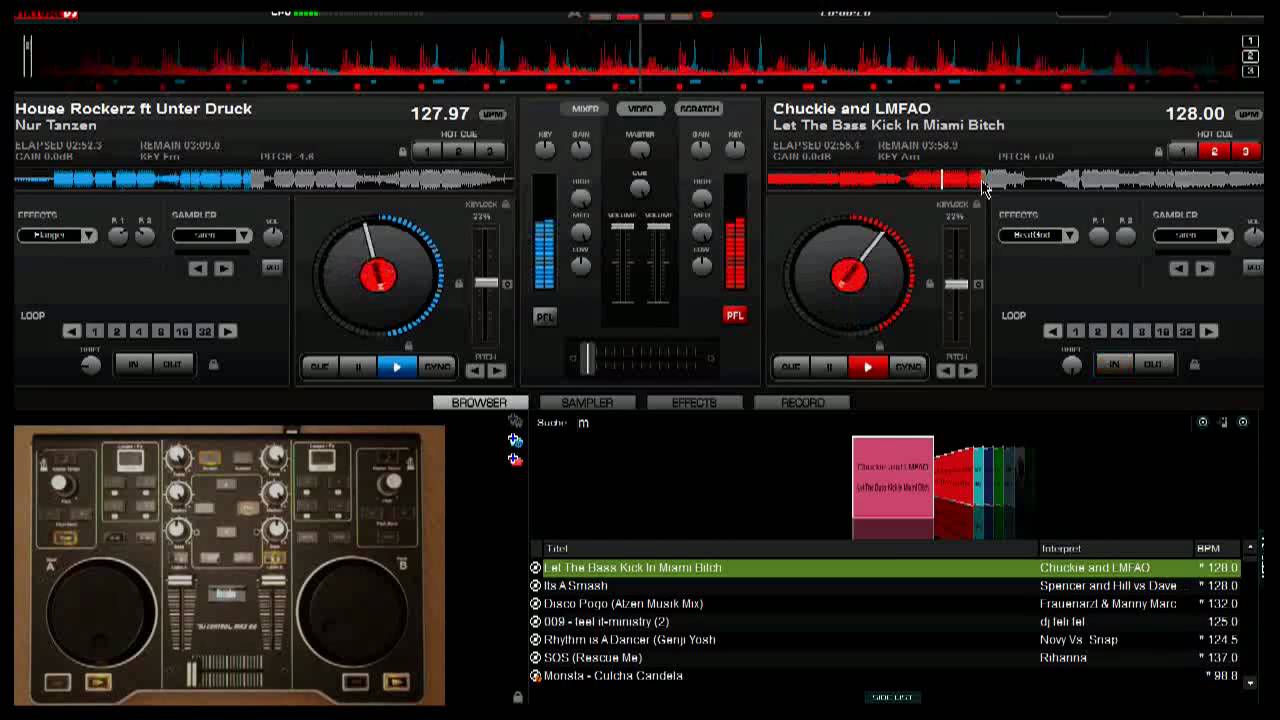Select next sample on left sampler

[x=224, y=268]
